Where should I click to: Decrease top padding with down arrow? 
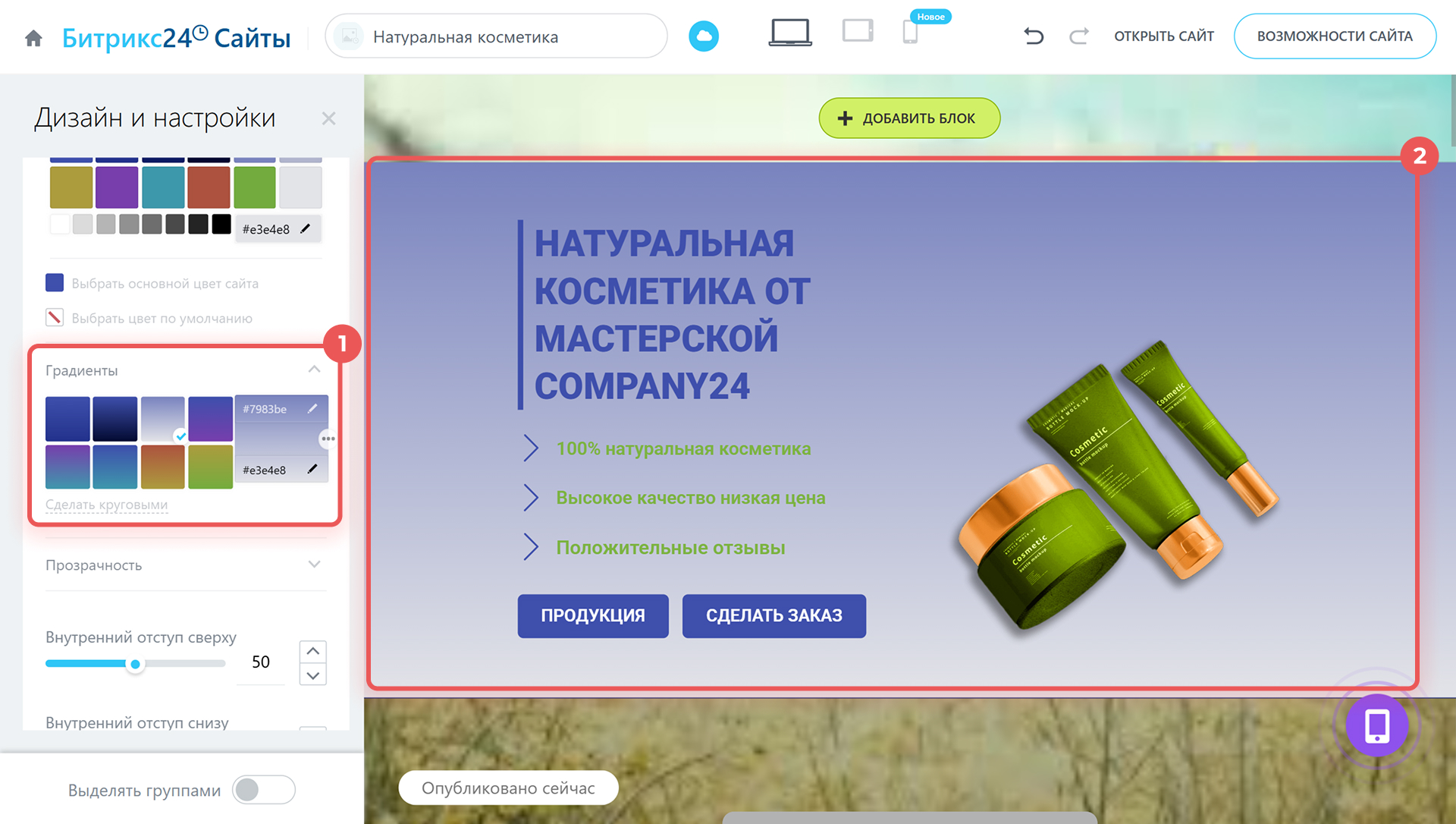pyautogui.click(x=312, y=675)
